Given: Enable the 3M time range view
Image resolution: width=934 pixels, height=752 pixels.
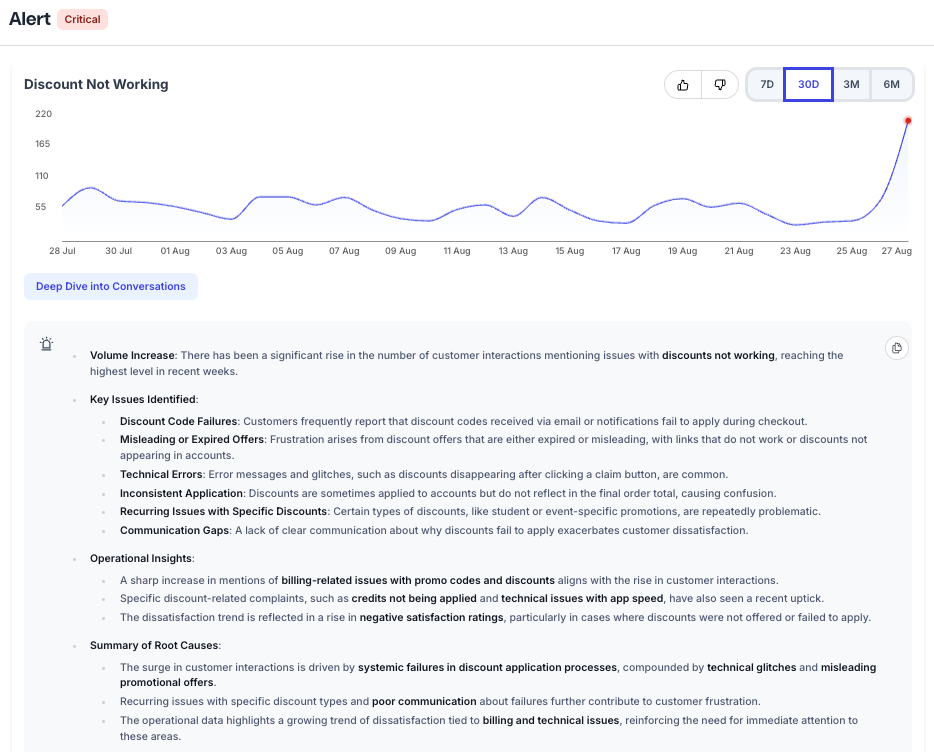Looking at the screenshot, I should click(851, 85).
